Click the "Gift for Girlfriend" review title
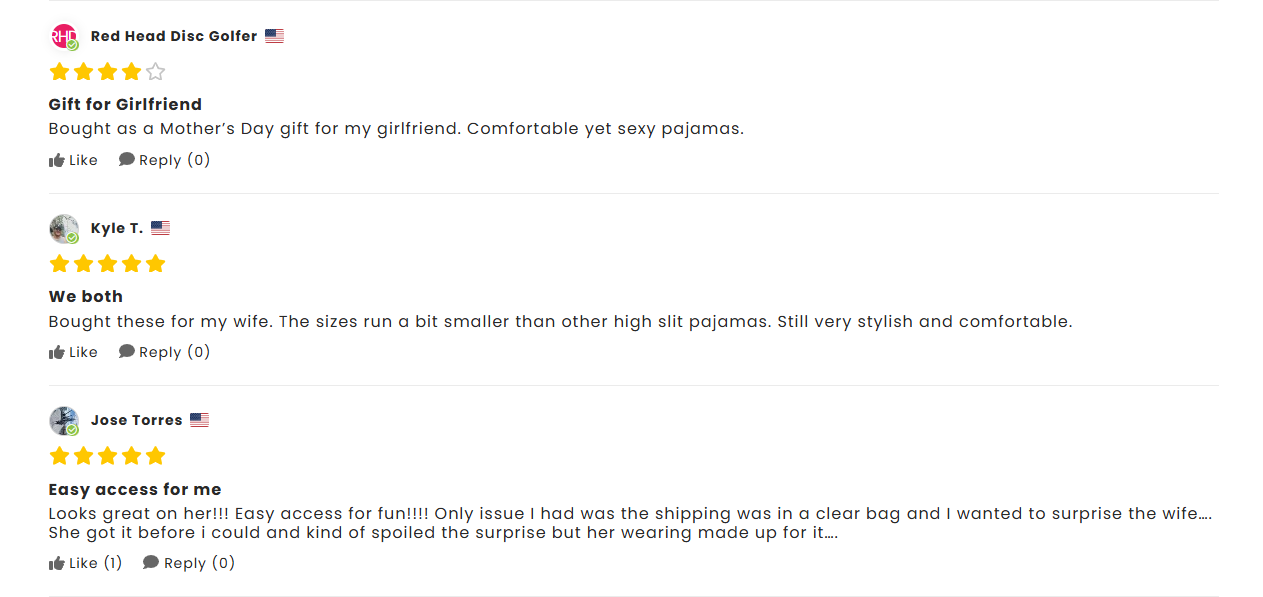This screenshot has height=597, width=1263. coord(125,104)
